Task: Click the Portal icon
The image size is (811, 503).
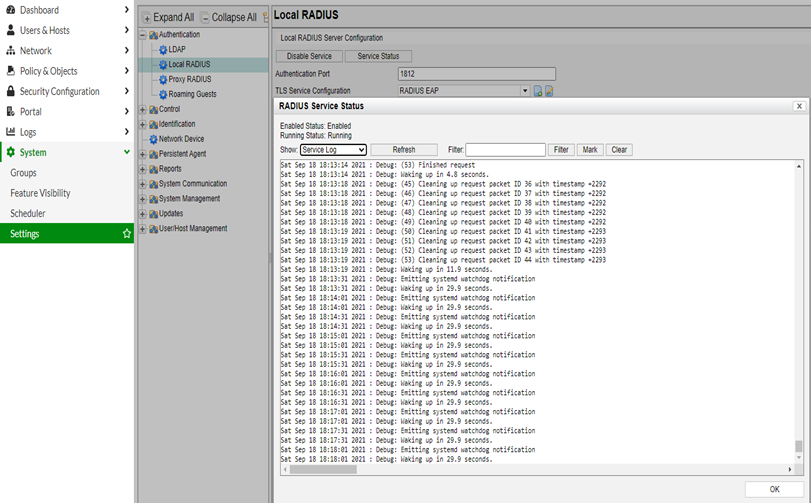Action: point(10,111)
